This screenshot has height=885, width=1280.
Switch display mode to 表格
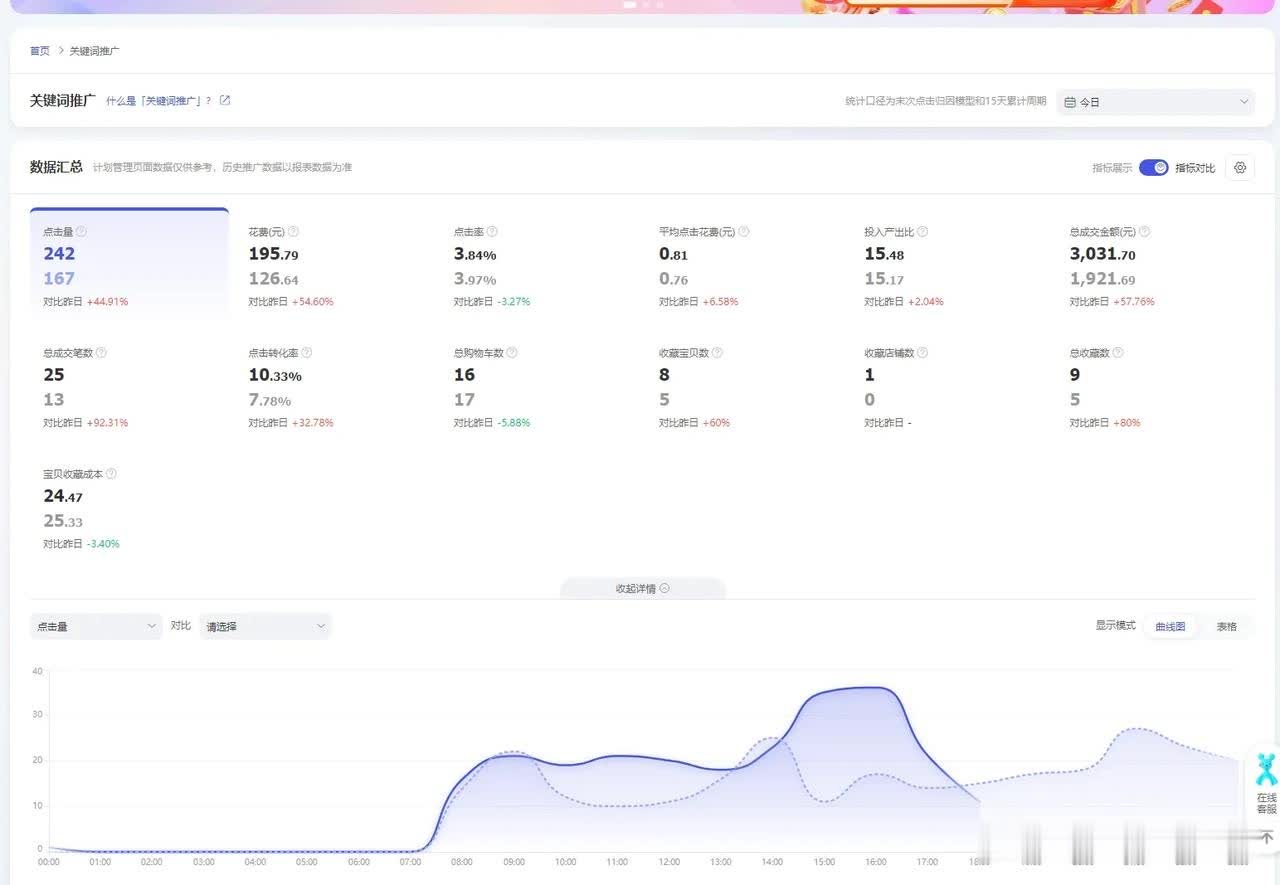point(1227,626)
